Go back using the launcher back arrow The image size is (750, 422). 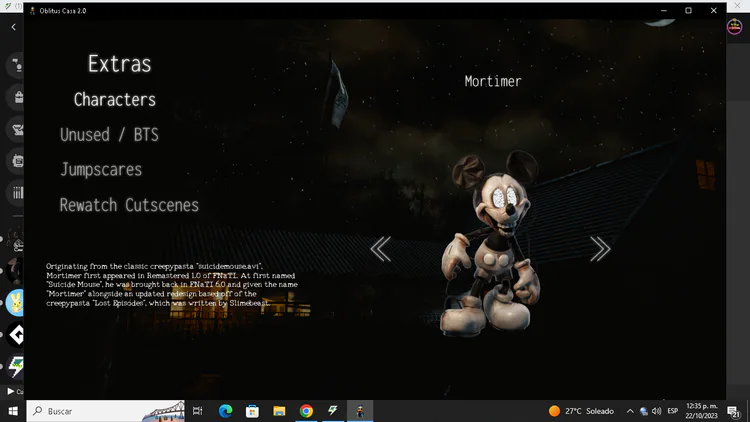(13, 27)
